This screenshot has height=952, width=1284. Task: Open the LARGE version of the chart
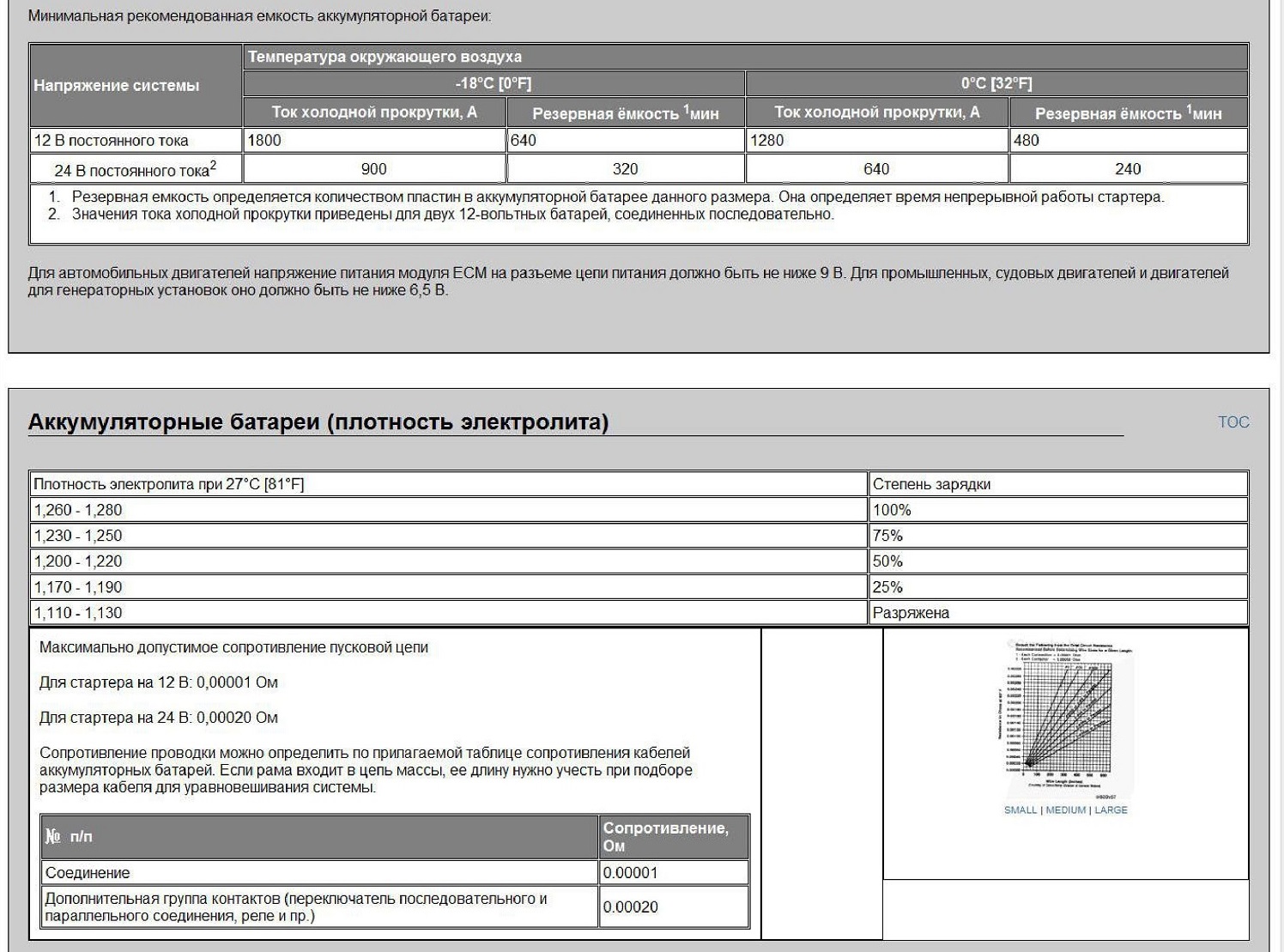point(1111,810)
